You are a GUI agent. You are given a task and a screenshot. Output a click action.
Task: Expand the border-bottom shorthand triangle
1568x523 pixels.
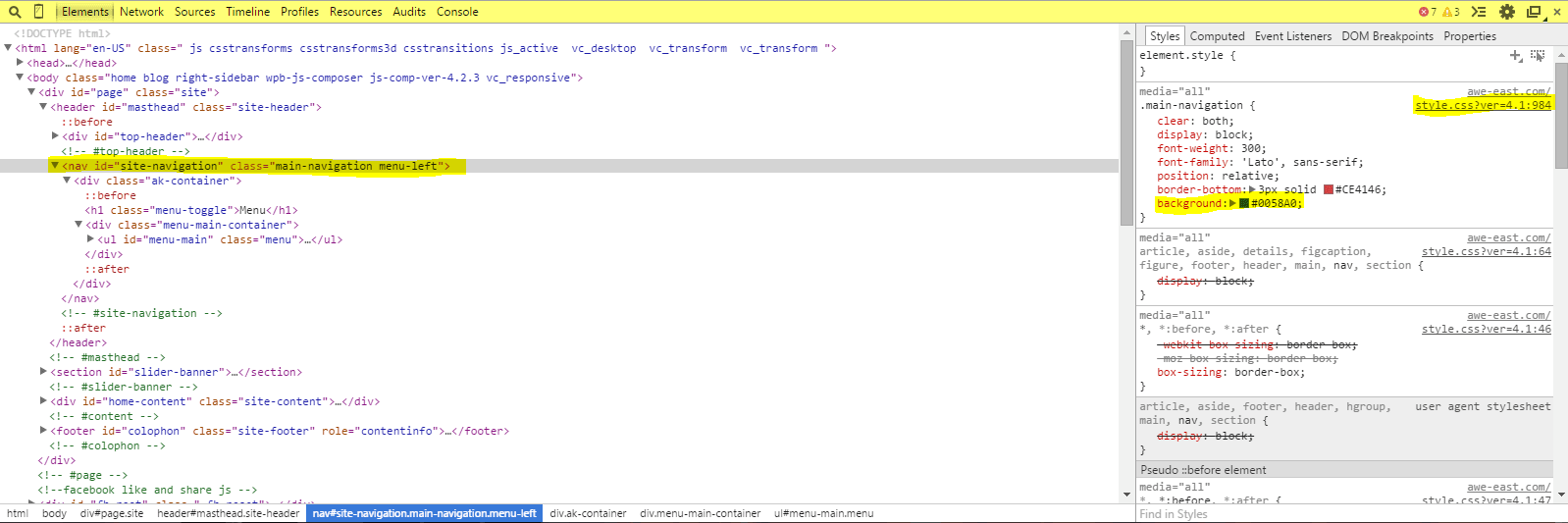1252,189
